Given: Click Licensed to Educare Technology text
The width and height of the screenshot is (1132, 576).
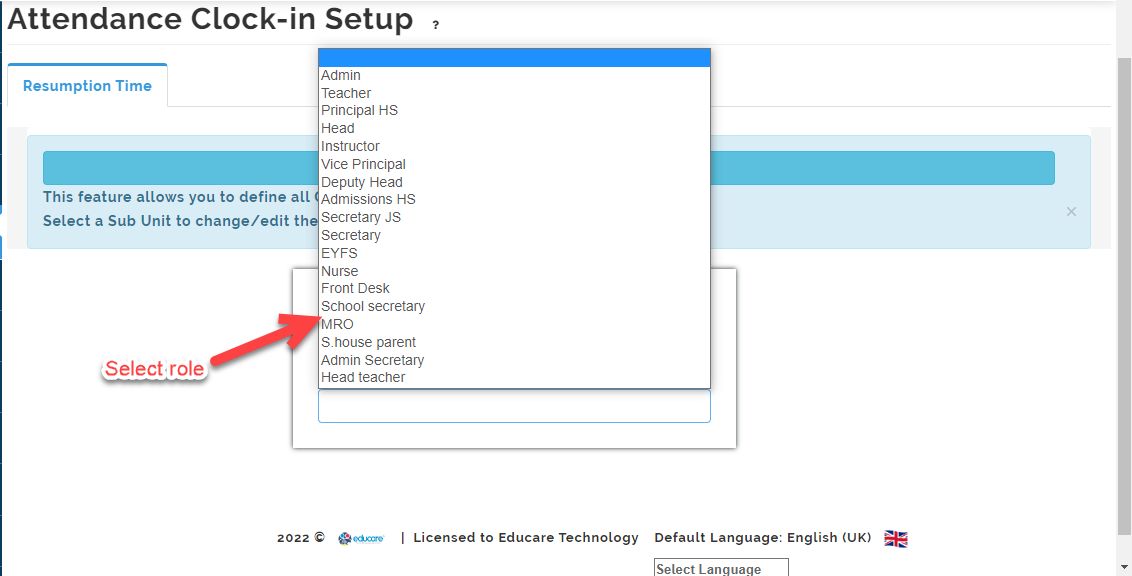Looking at the screenshot, I should 526,538.
